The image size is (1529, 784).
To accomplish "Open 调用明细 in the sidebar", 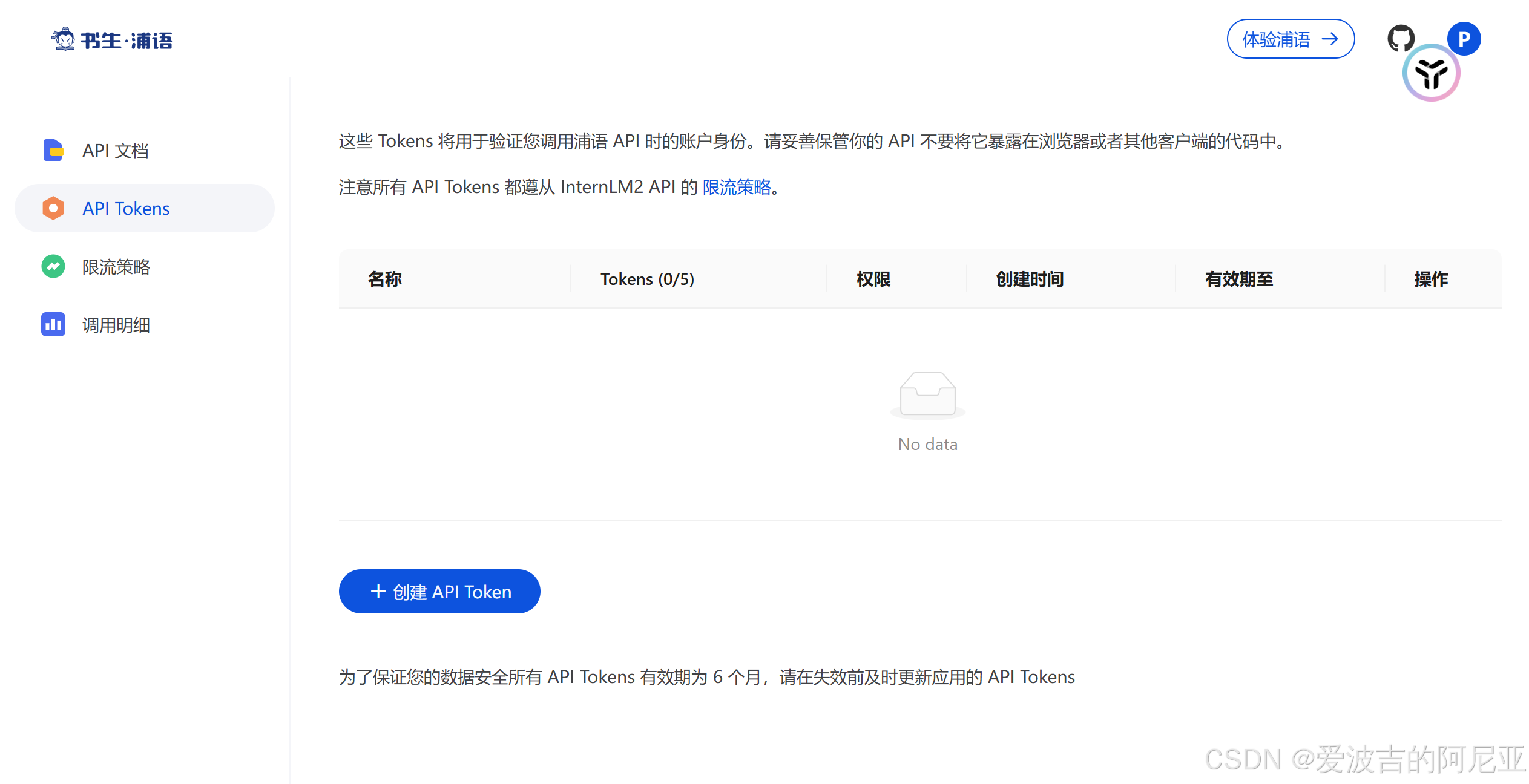I will click(116, 325).
